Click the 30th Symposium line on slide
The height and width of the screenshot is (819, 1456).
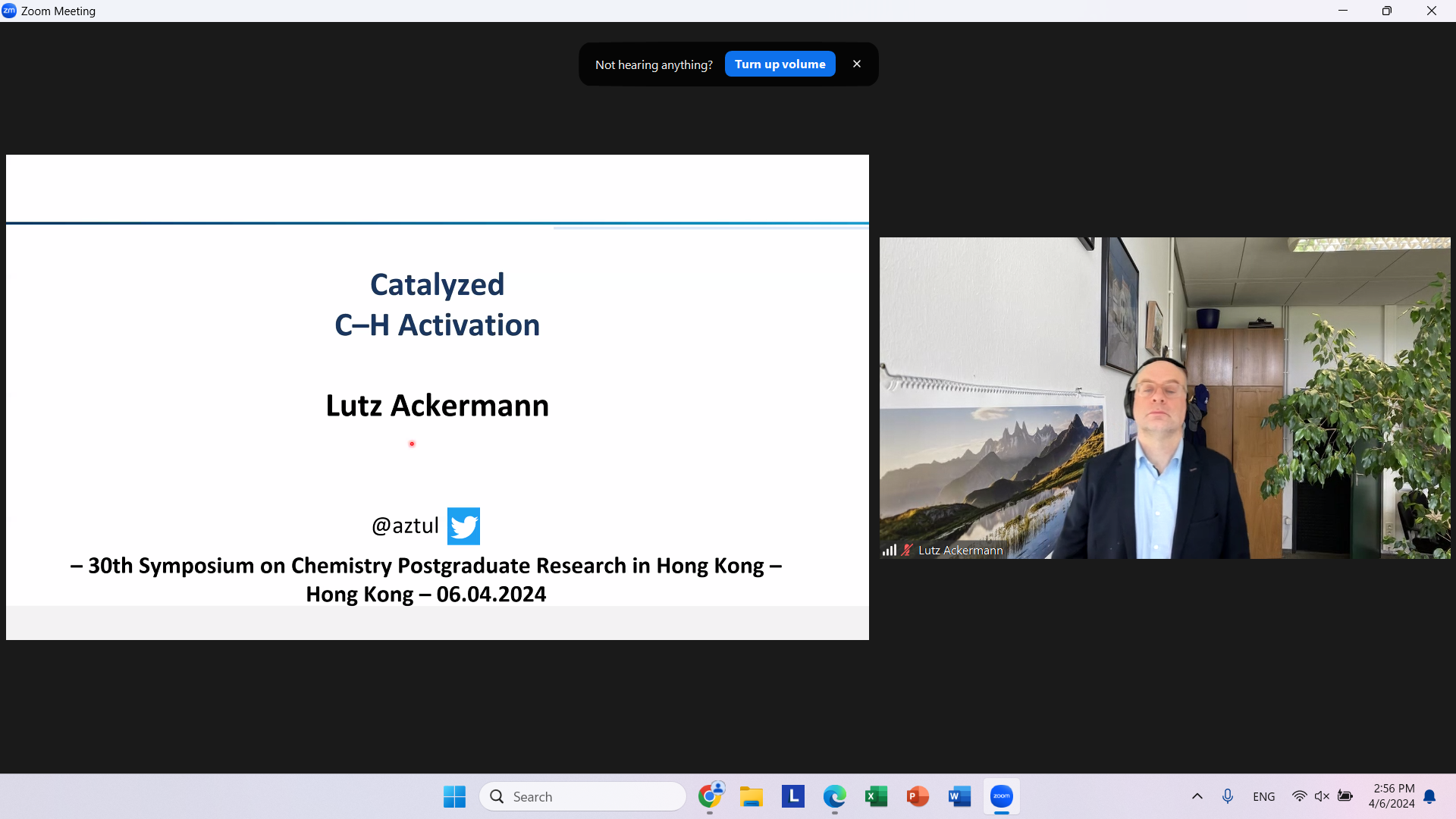(426, 566)
